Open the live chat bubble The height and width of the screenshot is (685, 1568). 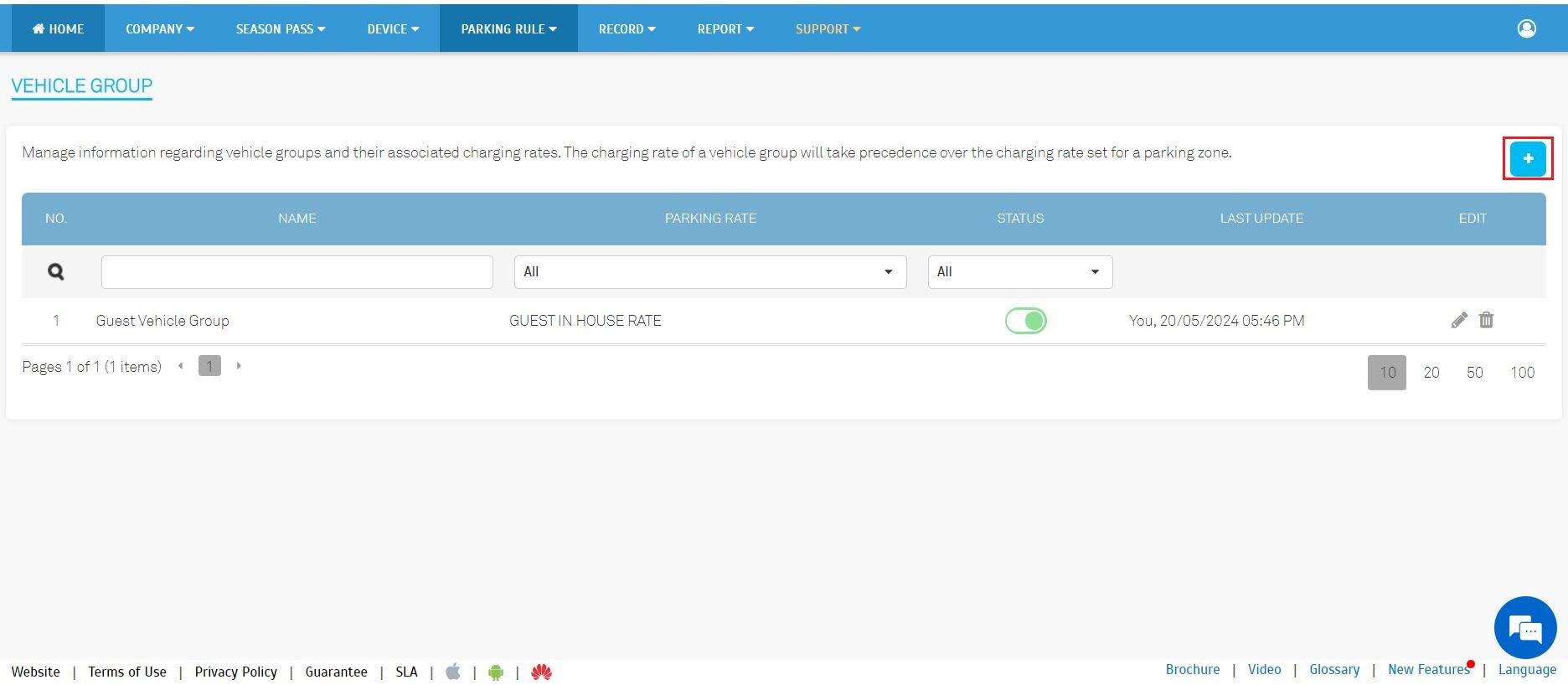click(1524, 627)
